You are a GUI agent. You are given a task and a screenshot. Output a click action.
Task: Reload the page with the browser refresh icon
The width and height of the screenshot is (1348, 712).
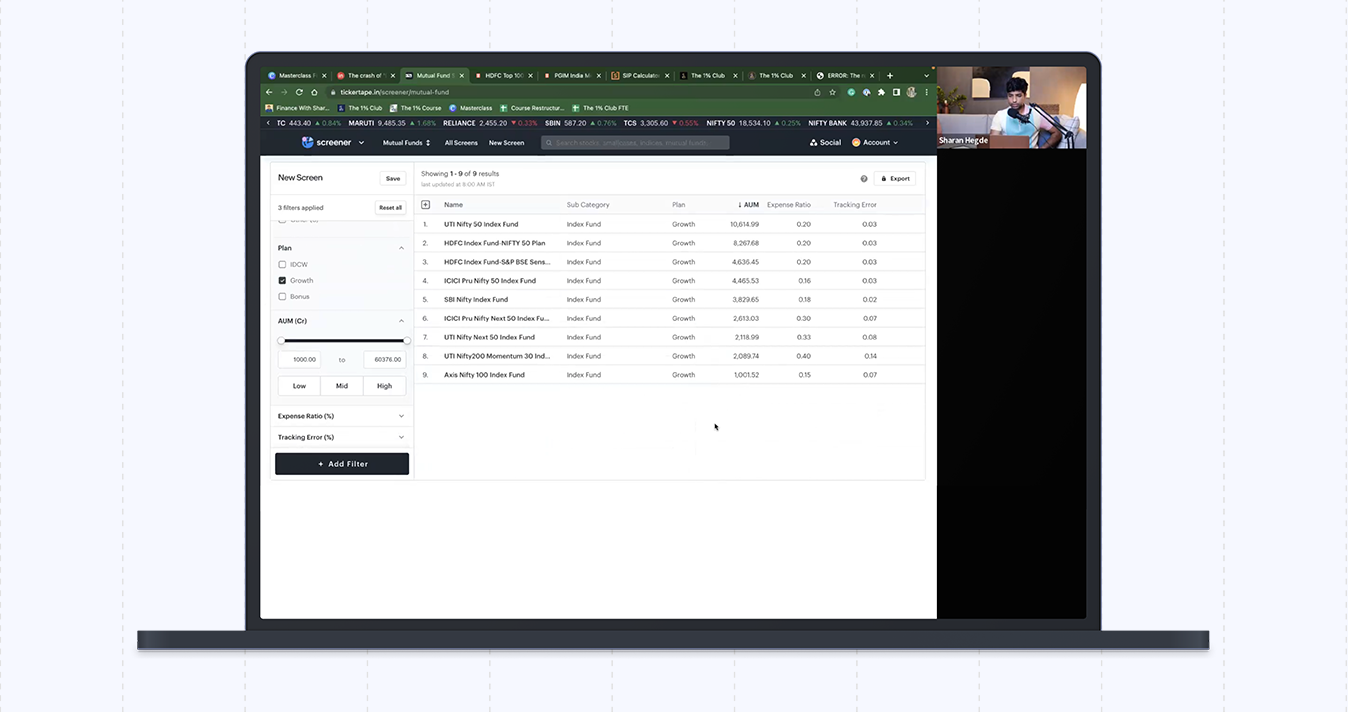(299, 92)
